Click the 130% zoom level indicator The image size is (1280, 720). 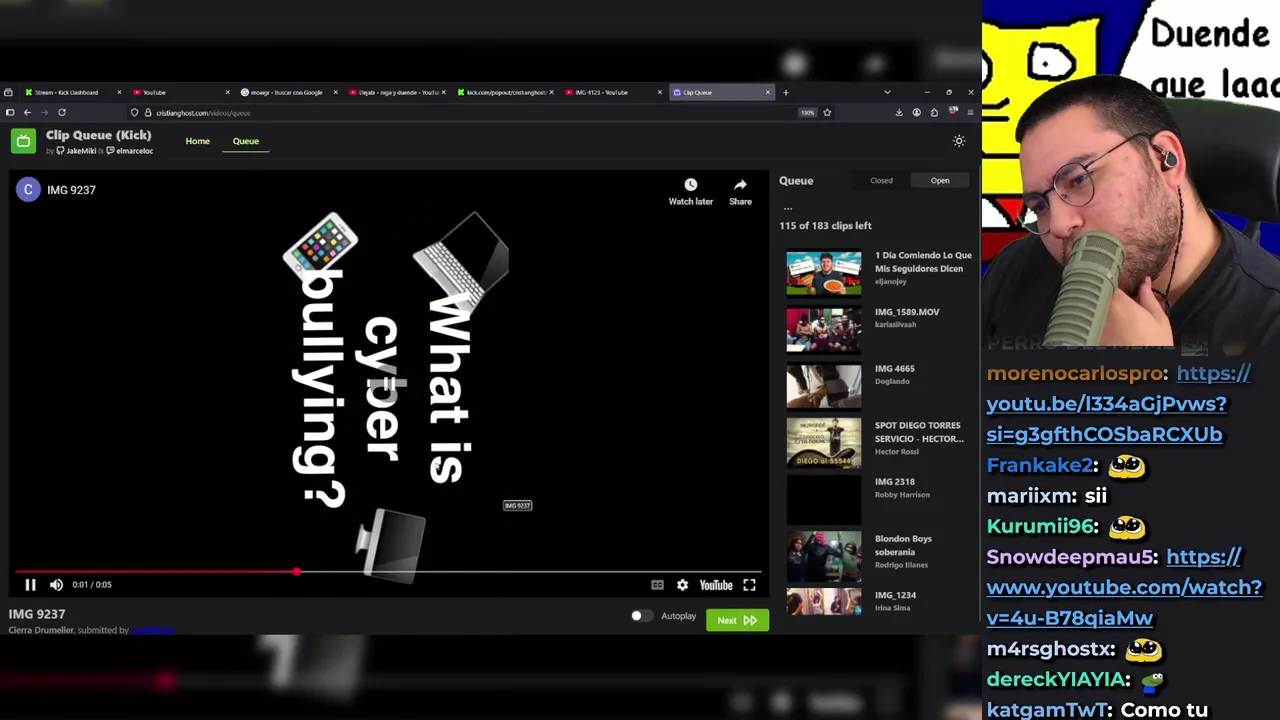click(x=807, y=113)
